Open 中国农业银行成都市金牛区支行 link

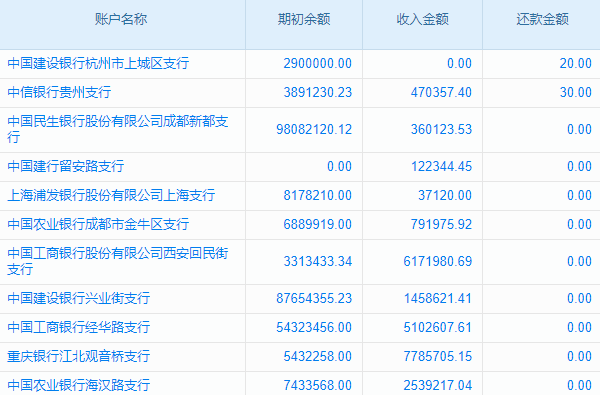point(98,224)
